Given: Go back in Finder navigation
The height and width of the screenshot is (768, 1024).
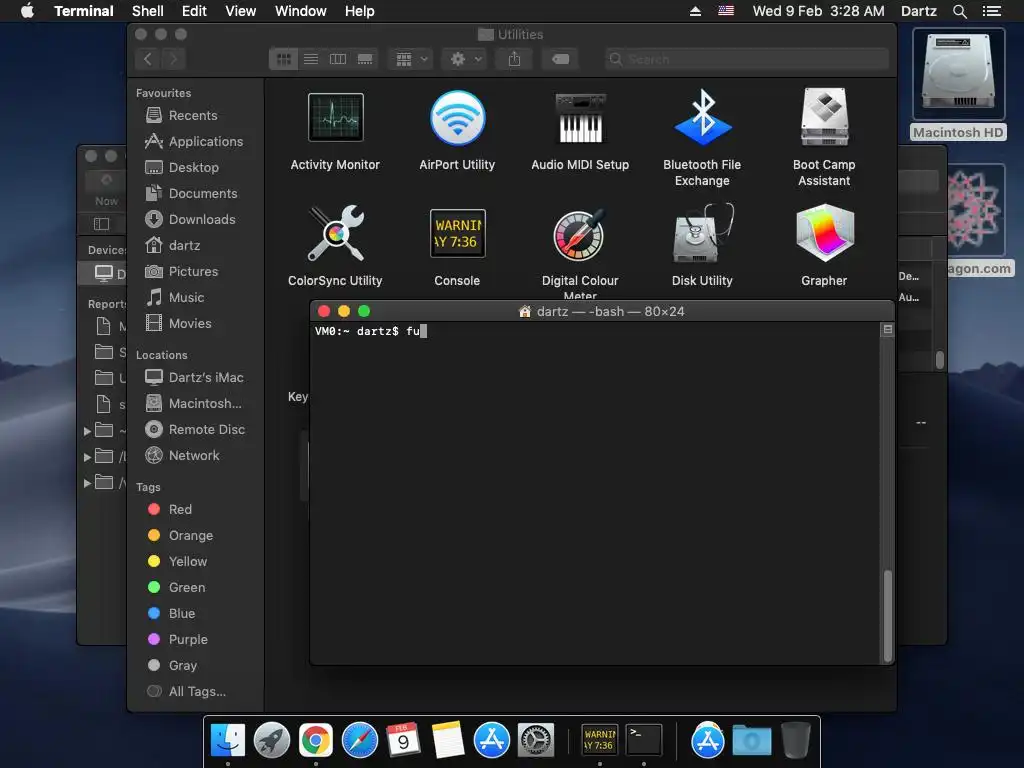Looking at the screenshot, I should pyautogui.click(x=148, y=59).
